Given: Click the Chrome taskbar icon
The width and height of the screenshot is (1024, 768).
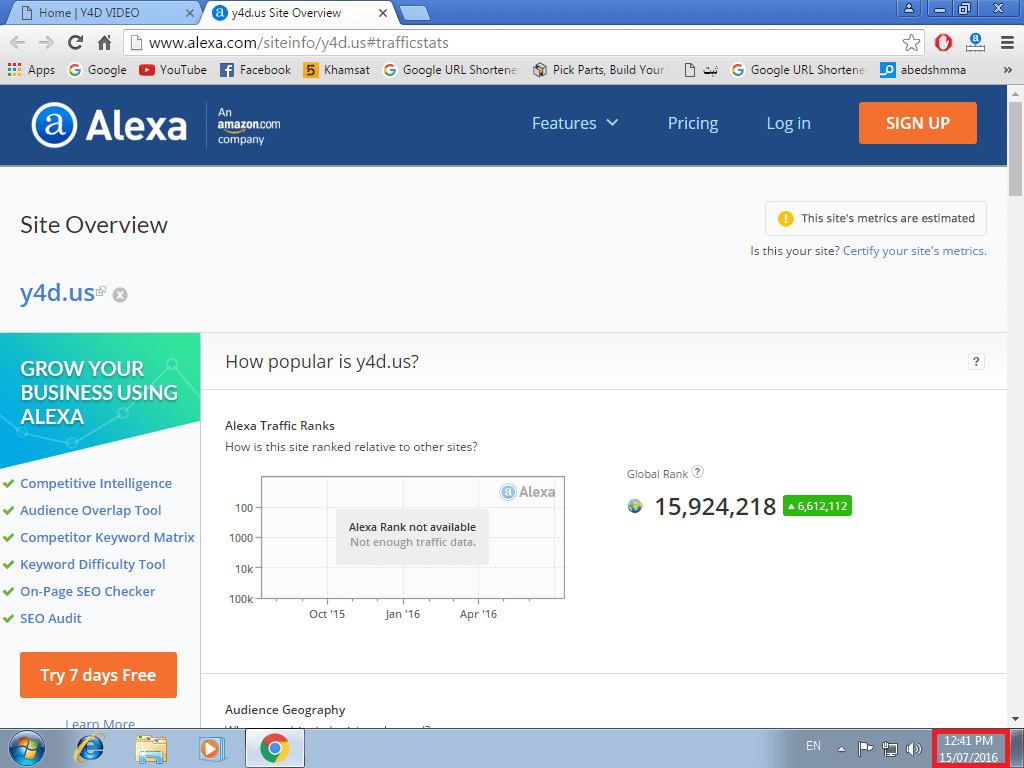Looking at the screenshot, I should (275, 748).
